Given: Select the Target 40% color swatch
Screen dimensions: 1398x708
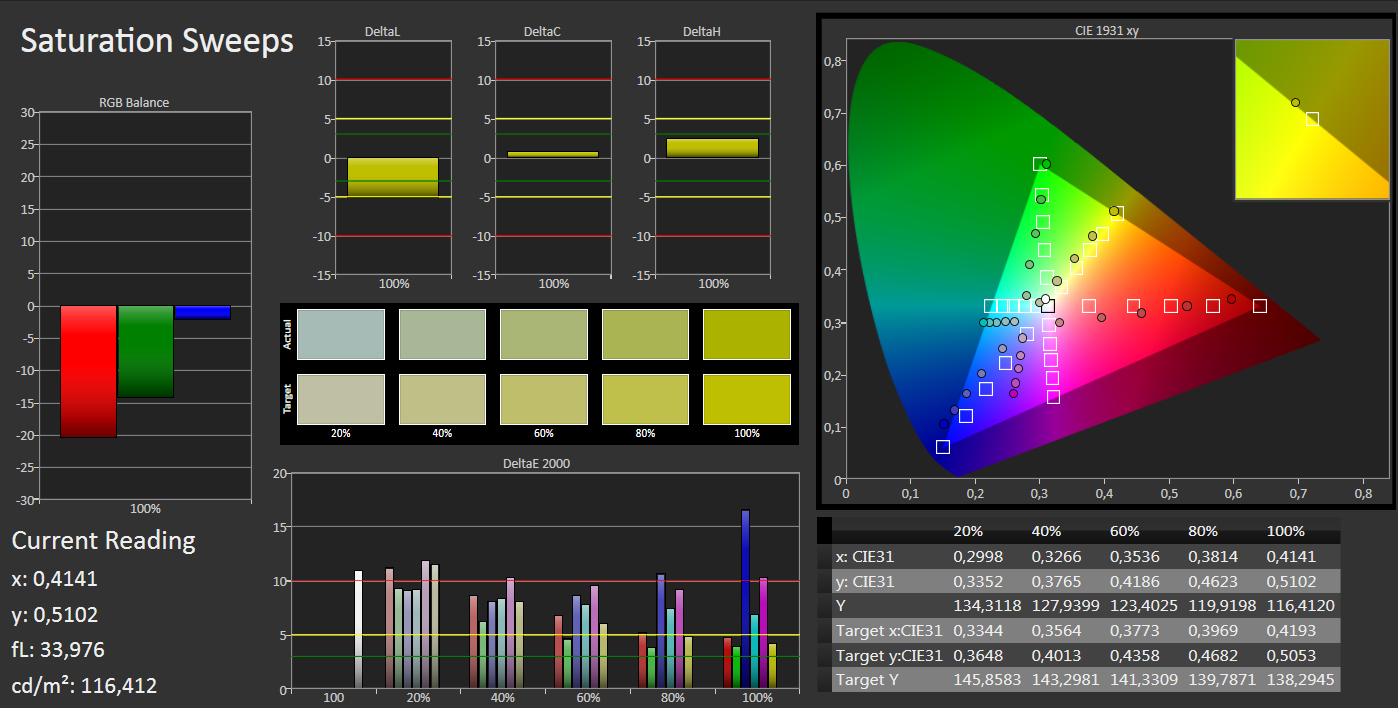Looking at the screenshot, I should coord(442,399).
